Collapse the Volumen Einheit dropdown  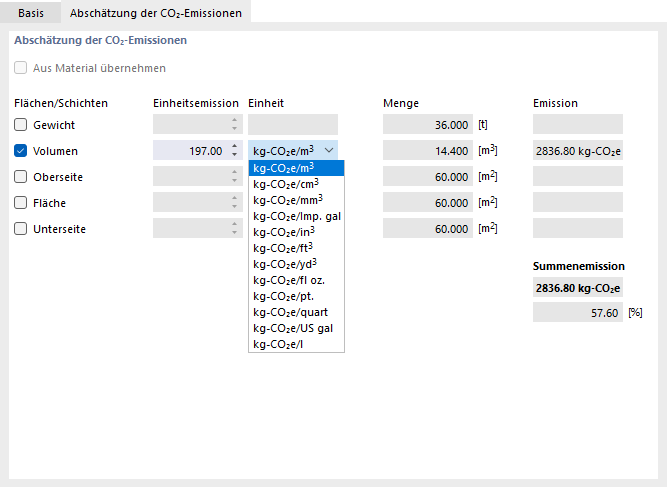[329, 150]
